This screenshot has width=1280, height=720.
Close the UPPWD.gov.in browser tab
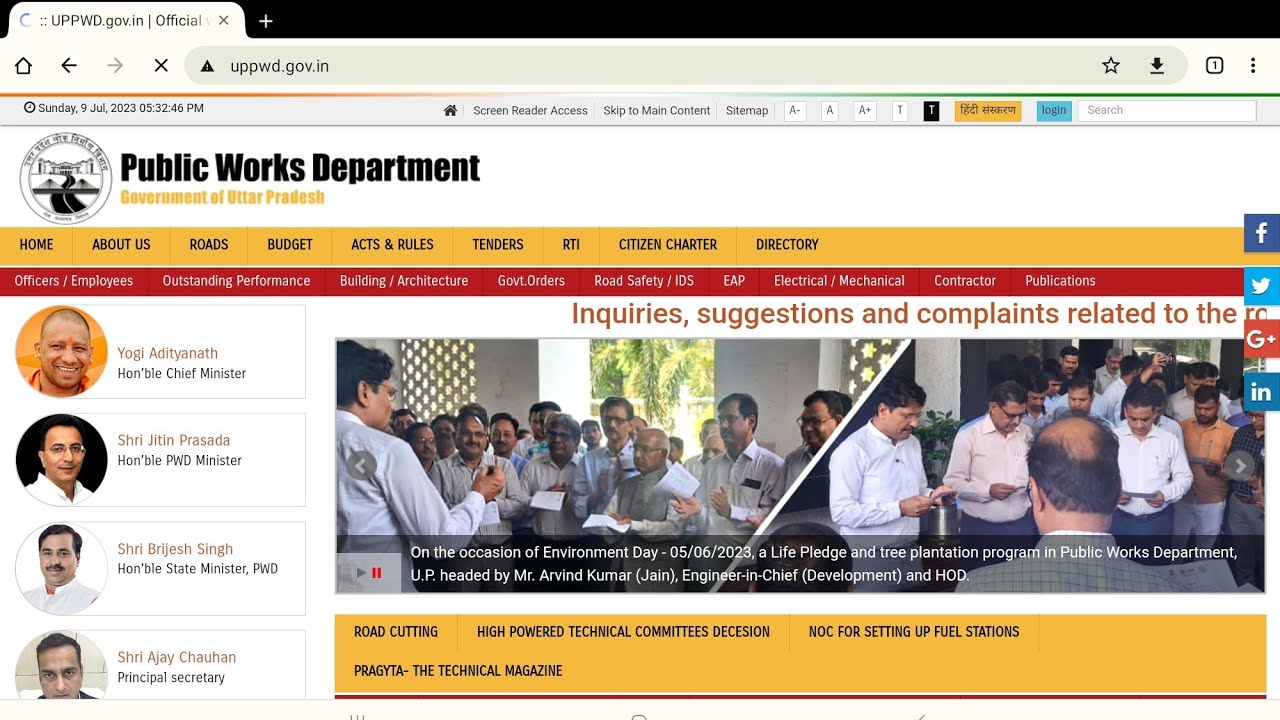[x=223, y=21]
